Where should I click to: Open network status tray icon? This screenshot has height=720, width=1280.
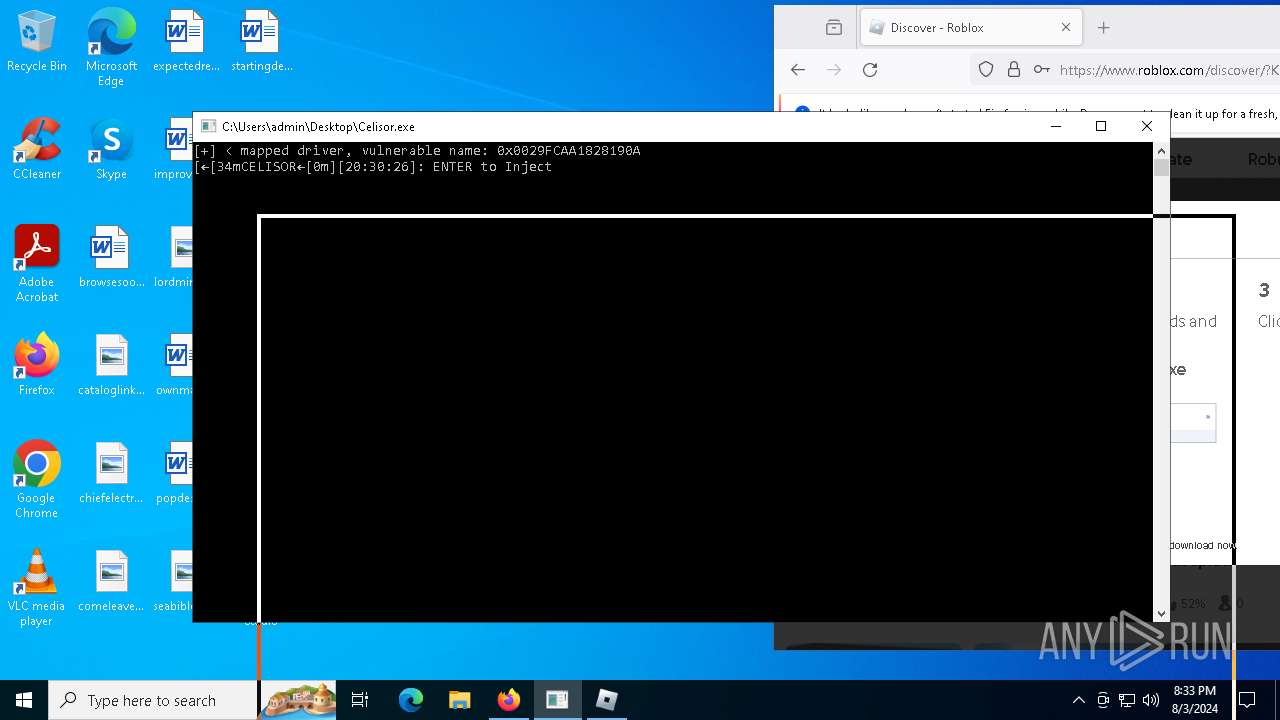pyautogui.click(x=1127, y=700)
